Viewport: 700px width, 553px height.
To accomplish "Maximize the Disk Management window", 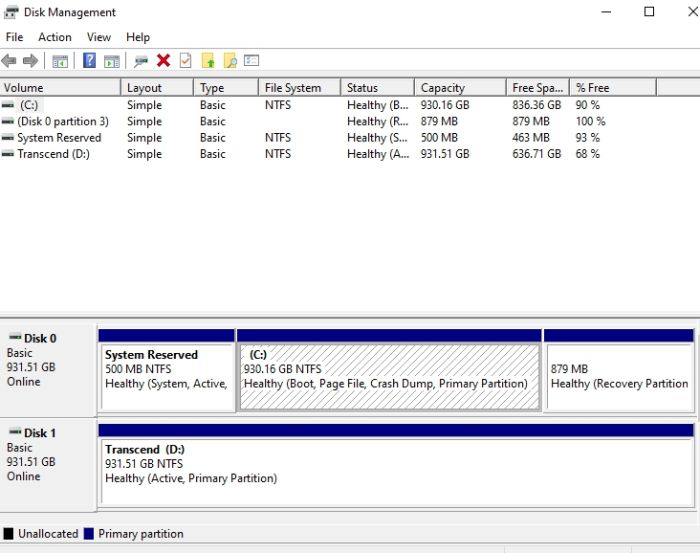I will [650, 12].
